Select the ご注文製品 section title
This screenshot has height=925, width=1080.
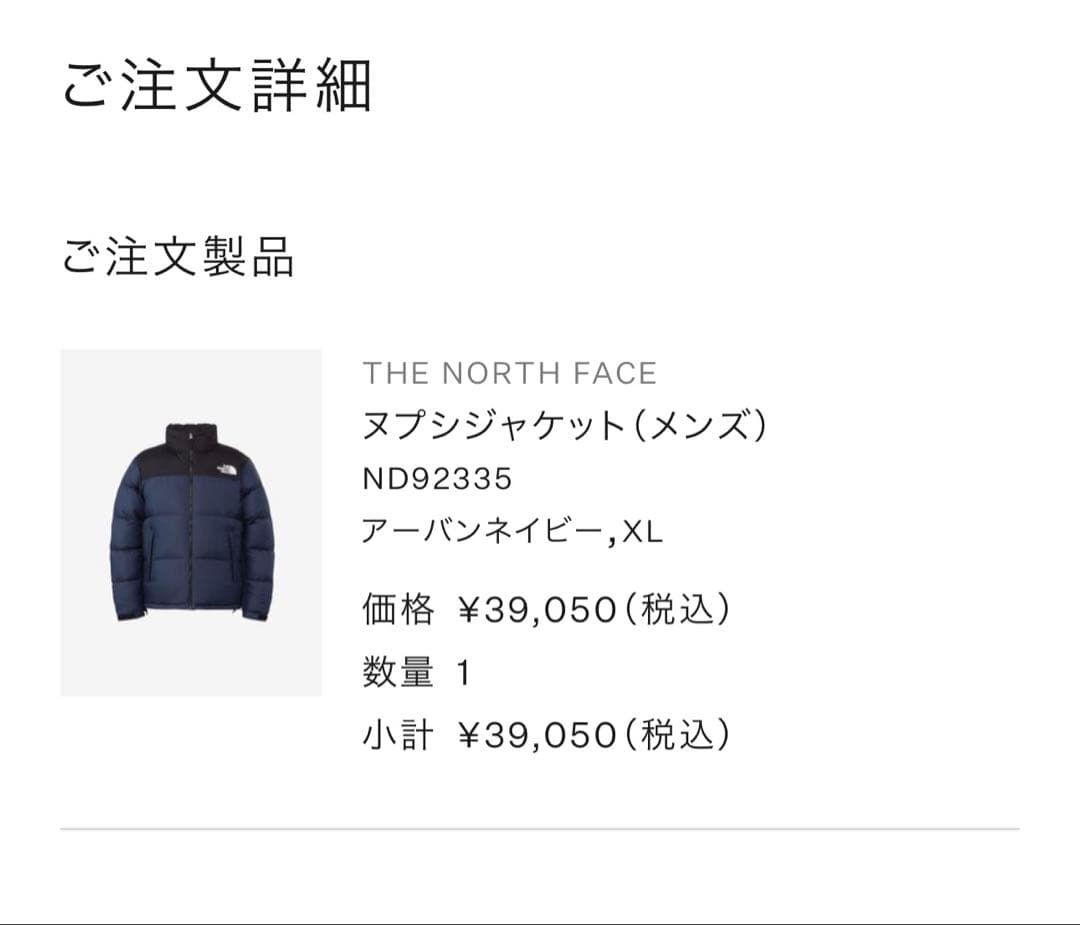click(178, 257)
